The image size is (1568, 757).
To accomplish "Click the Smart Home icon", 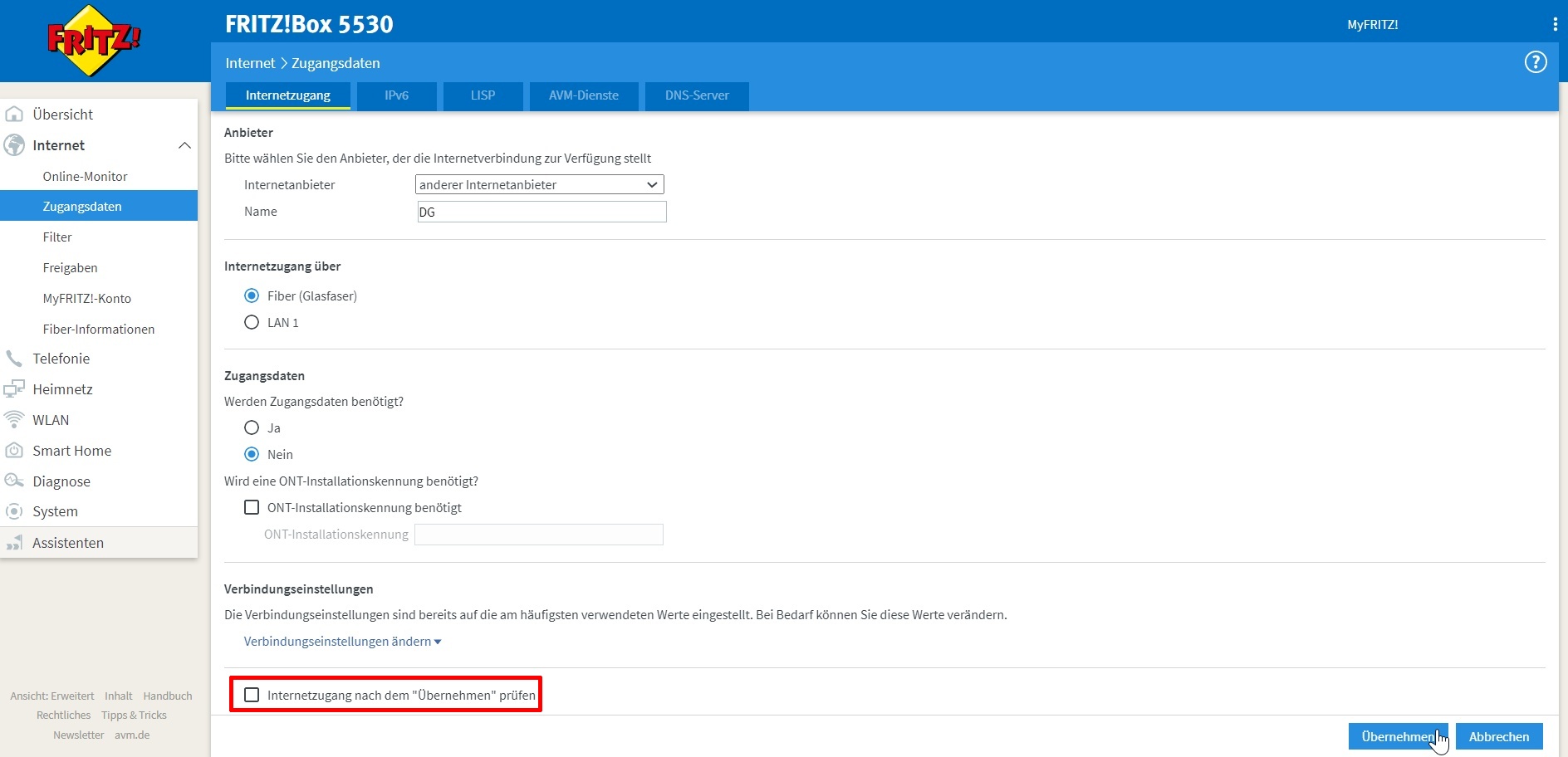I will click(14, 451).
